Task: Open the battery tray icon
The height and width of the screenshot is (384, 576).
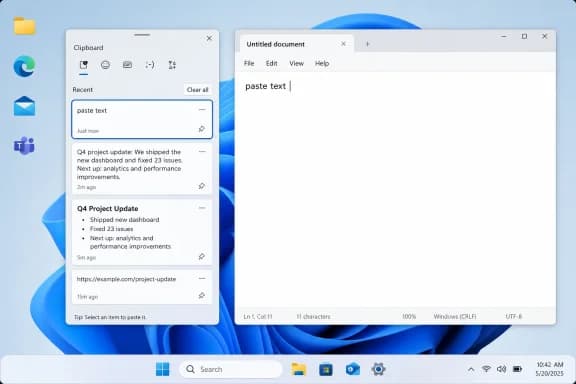Action: pos(517,369)
